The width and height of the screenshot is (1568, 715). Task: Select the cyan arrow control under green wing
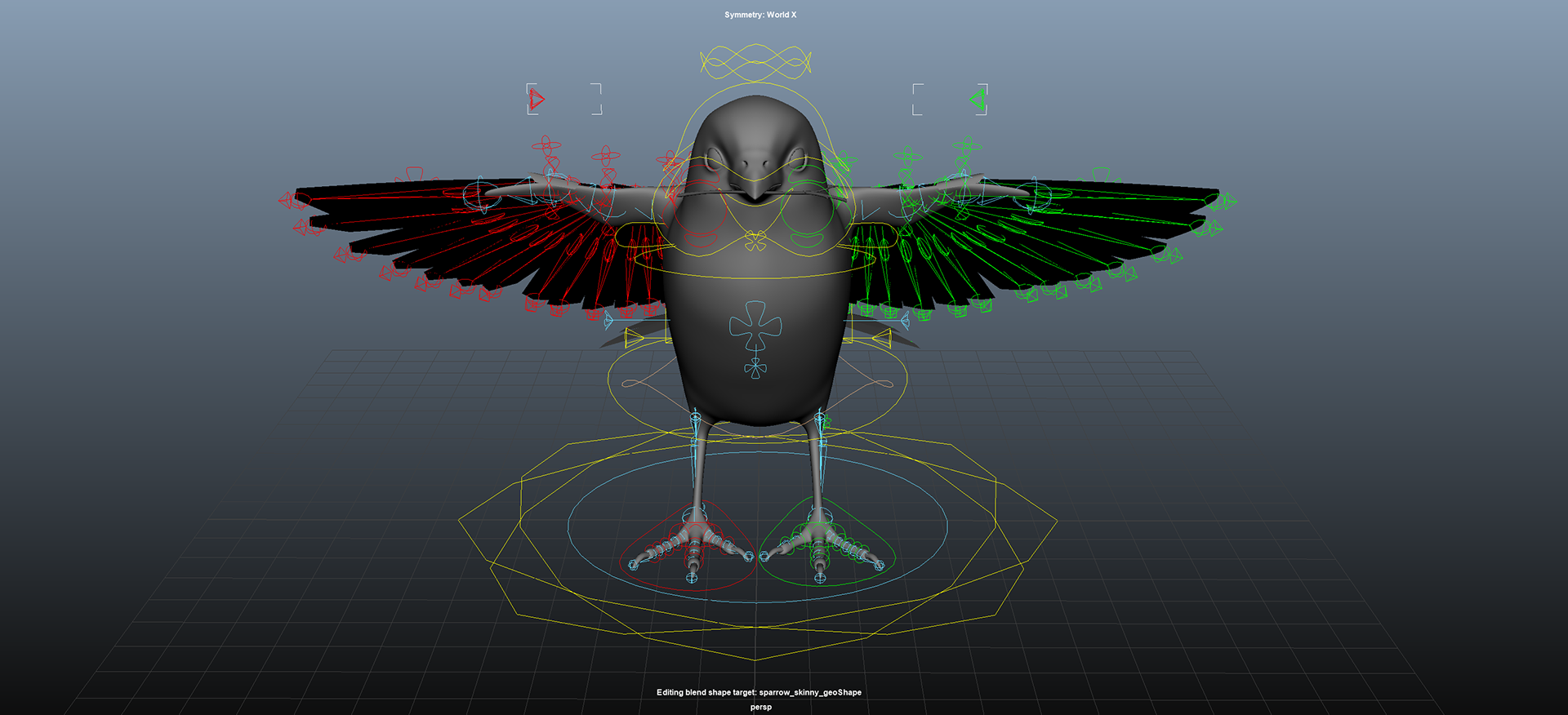pos(904,322)
